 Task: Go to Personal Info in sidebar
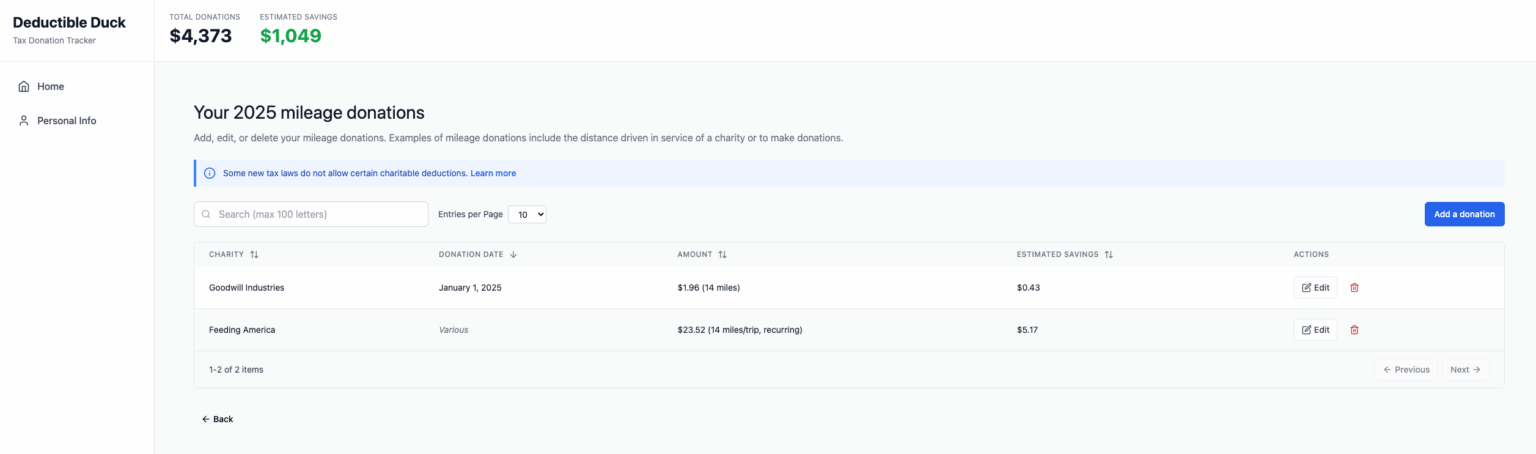coord(66,121)
